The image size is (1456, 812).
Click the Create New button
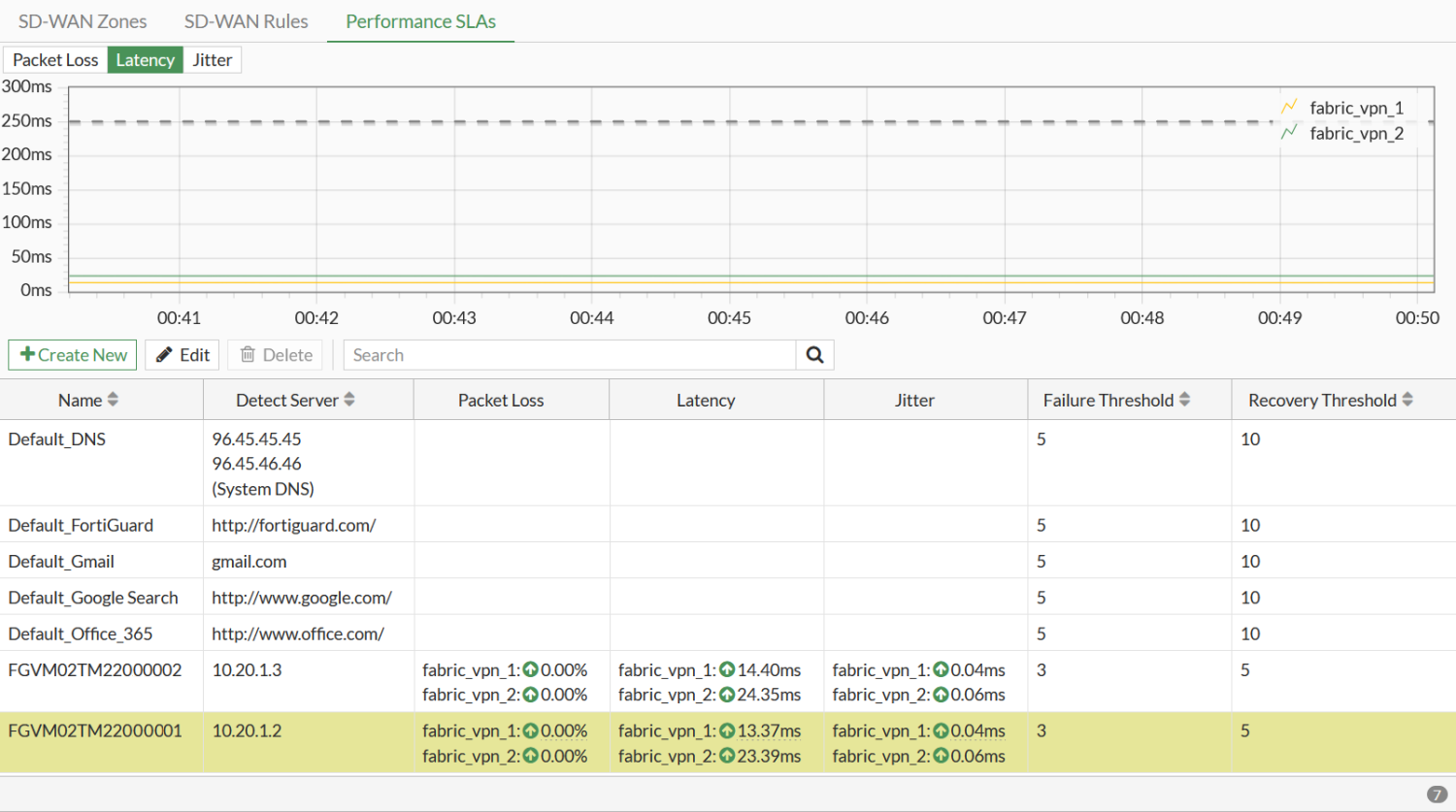pyautogui.click(x=73, y=355)
